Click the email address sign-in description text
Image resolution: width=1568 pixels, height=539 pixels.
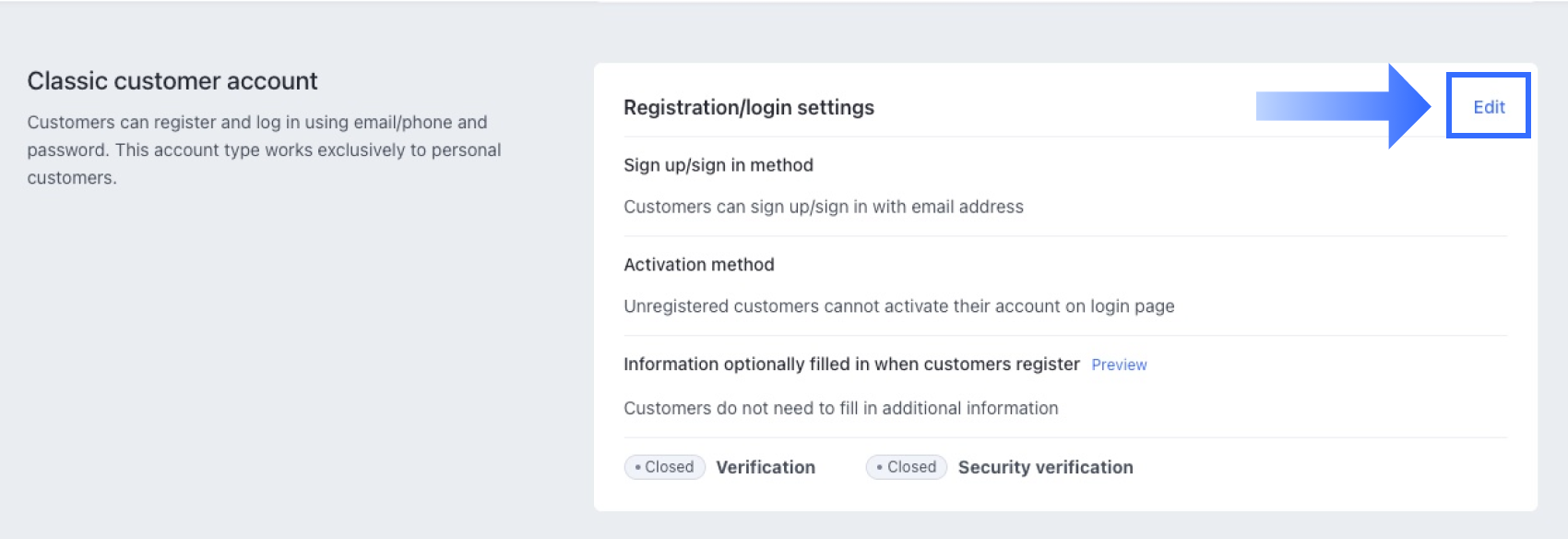[824, 207]
